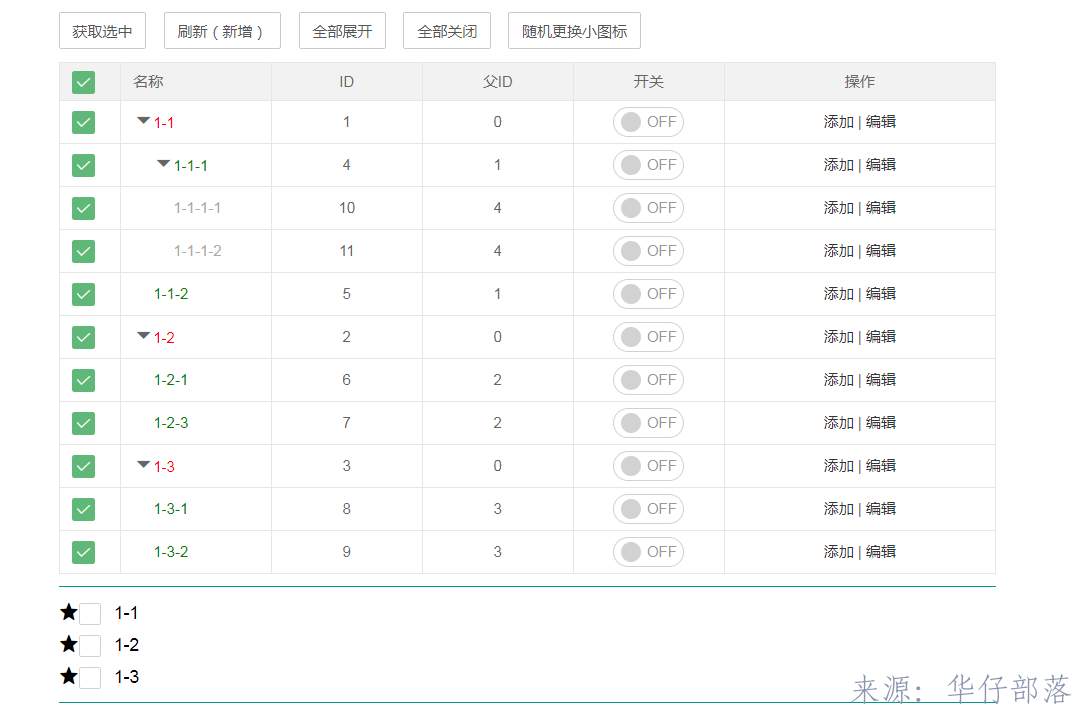Click the star icon beside bottom 1-3
This screenshot has height=704, width=1074.
(x=68, y=676)
